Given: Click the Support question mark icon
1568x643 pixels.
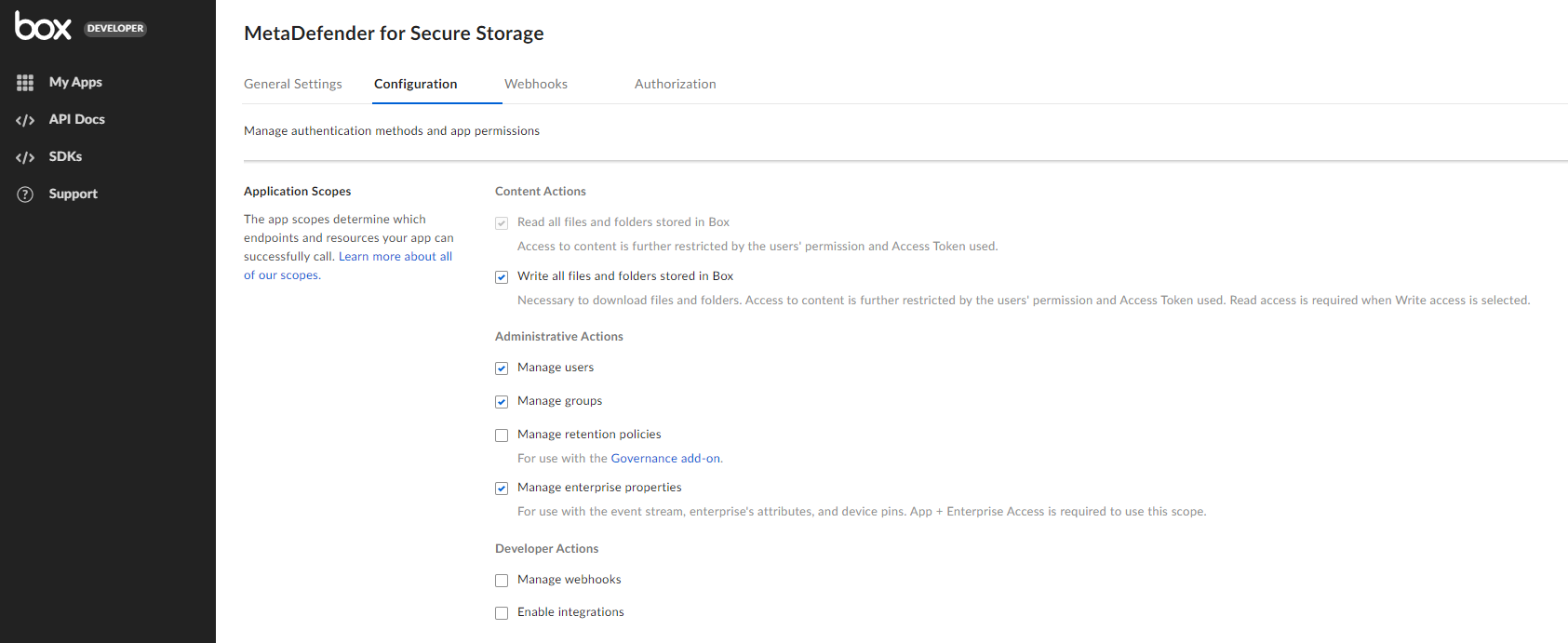Looking at the screenshot, I should pyautogui.click(x=25, y=194).
